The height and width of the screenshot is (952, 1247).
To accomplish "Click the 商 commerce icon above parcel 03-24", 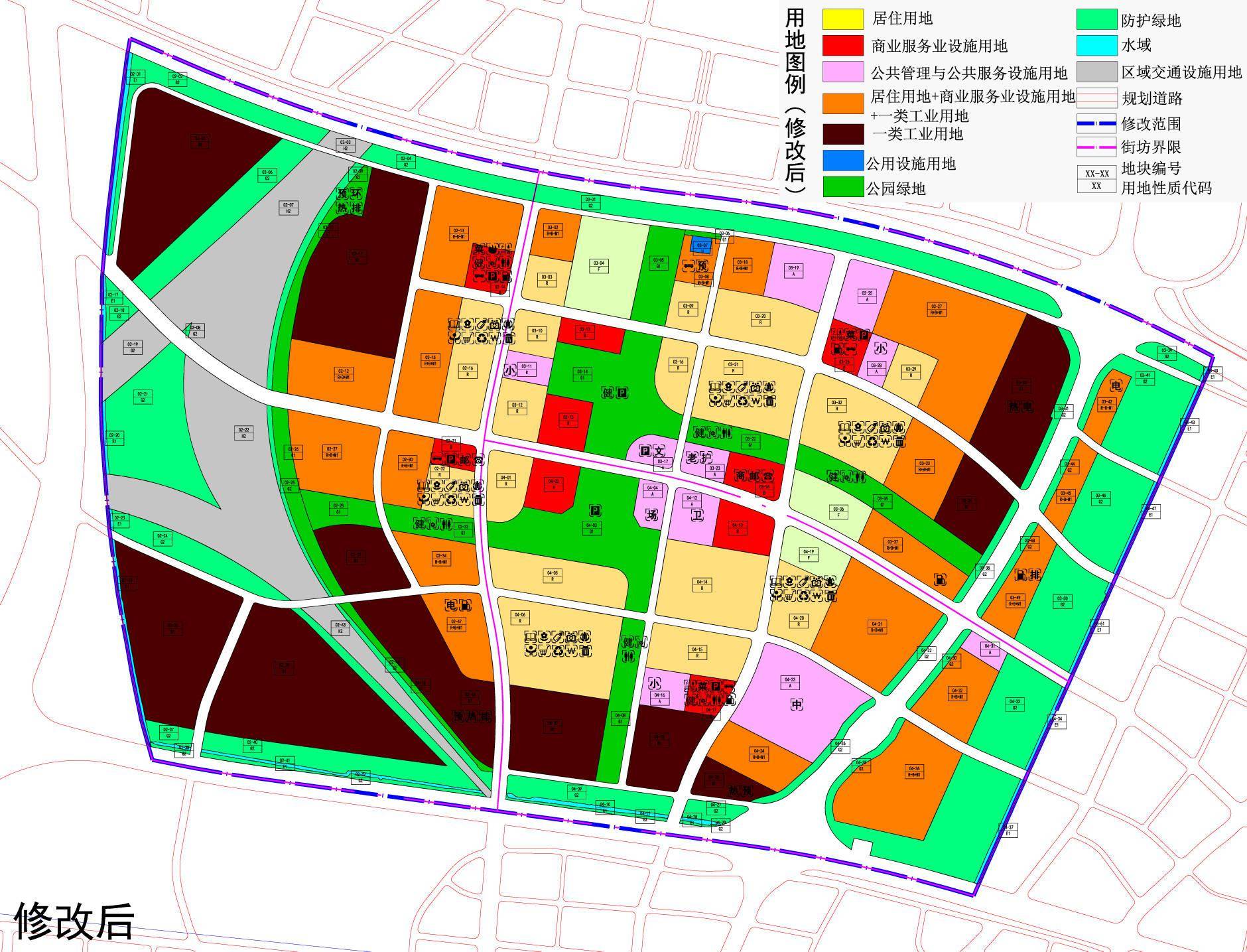I will coord(740,475).
